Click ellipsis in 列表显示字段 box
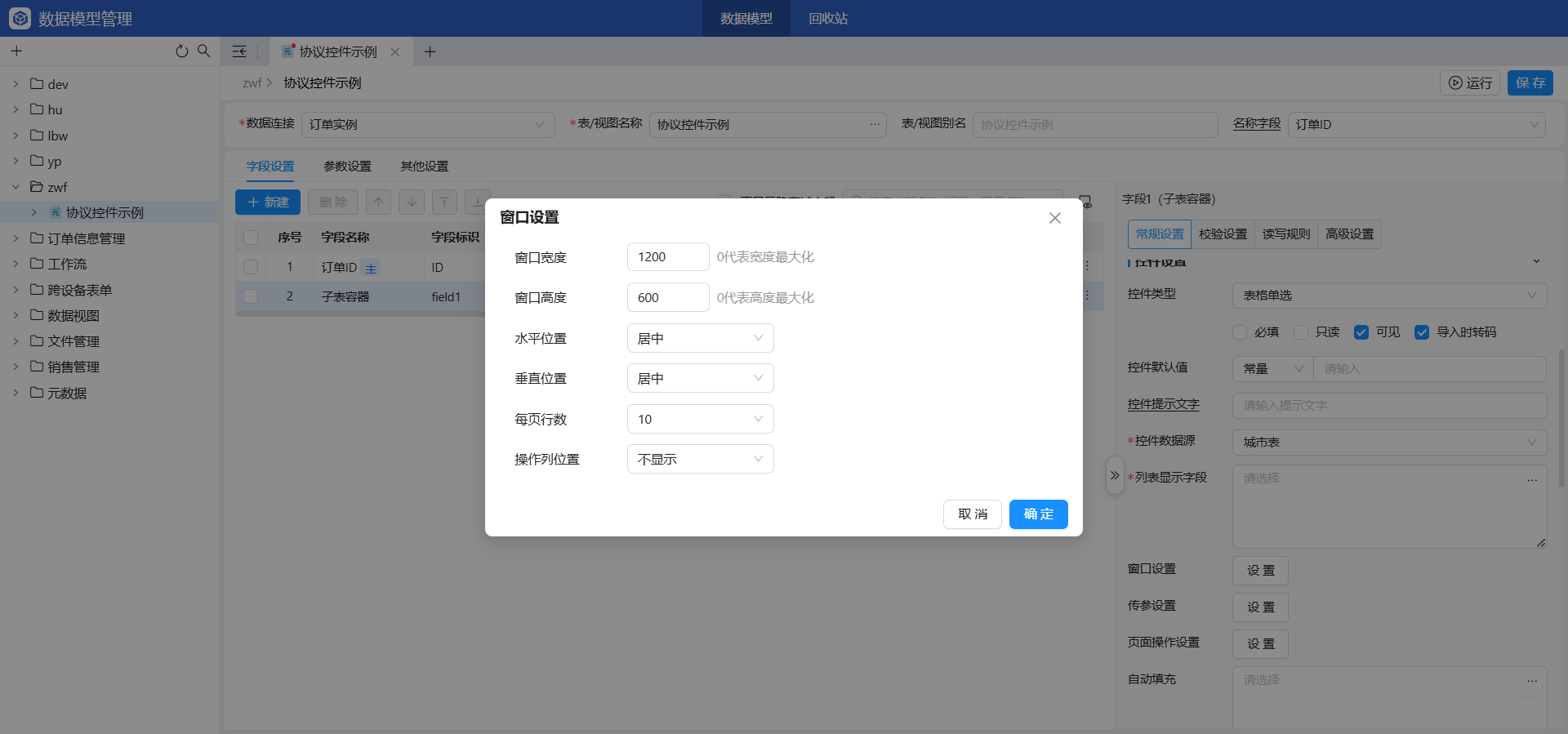The height and width of the screenshot is (734, 1568). 1532,479
